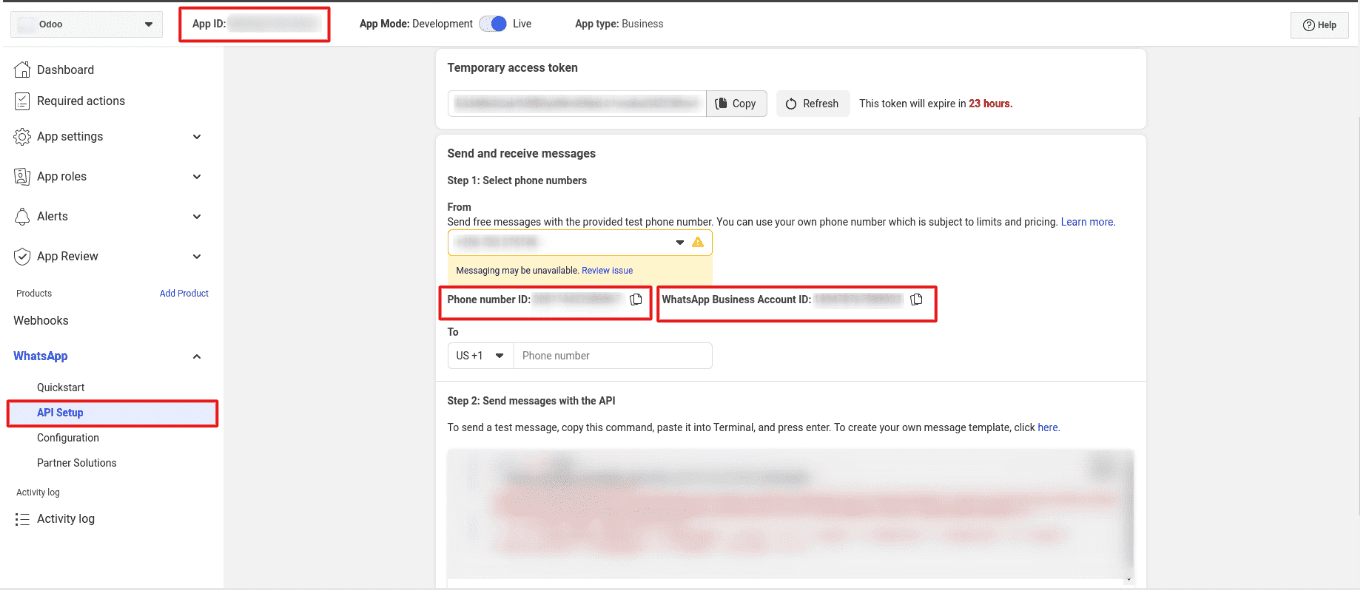Viewport: 1360px width, 590px height.
Task: Open Required actions page
Action: (81, 101)
